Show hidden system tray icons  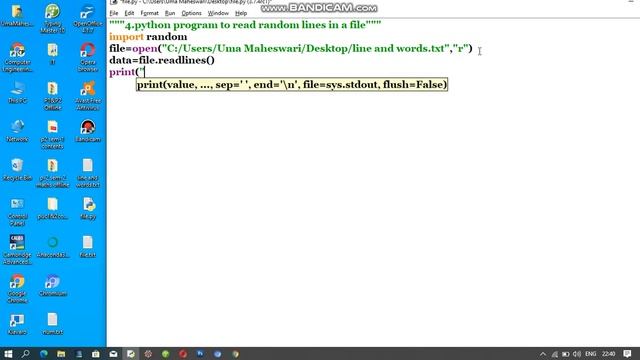[x=543, y=354]
